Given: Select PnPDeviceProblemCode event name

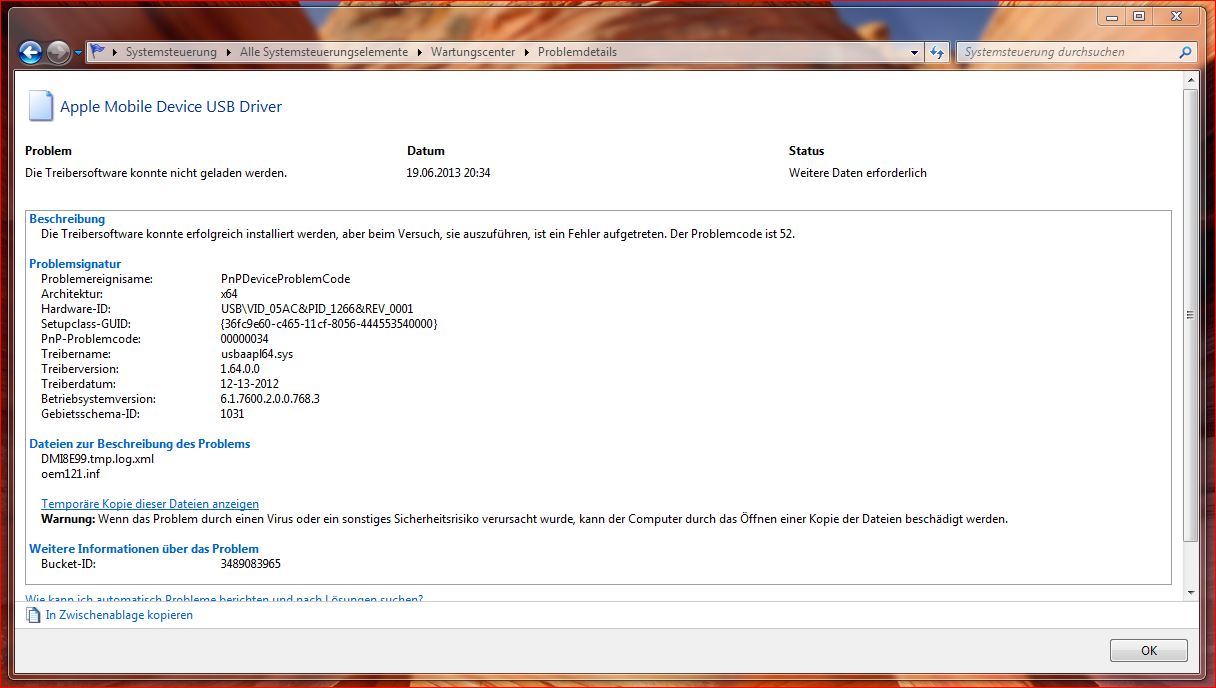Looking at the screenshot, I should point(285,279).
